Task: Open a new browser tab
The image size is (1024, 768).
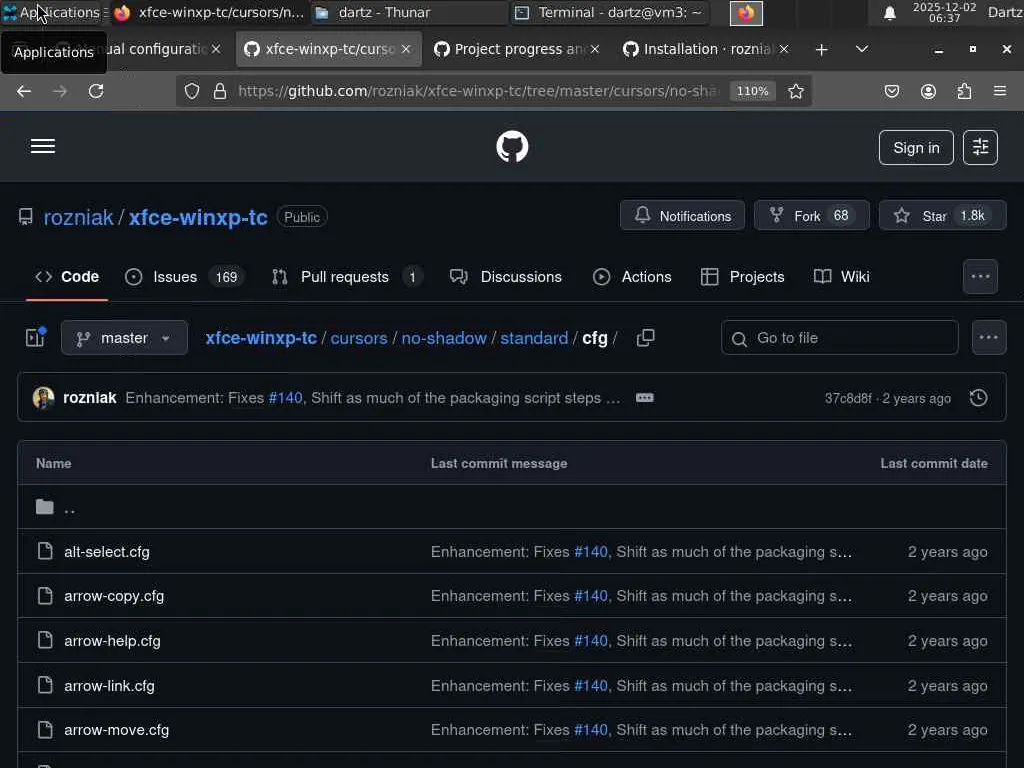Action: click(822, 49)
